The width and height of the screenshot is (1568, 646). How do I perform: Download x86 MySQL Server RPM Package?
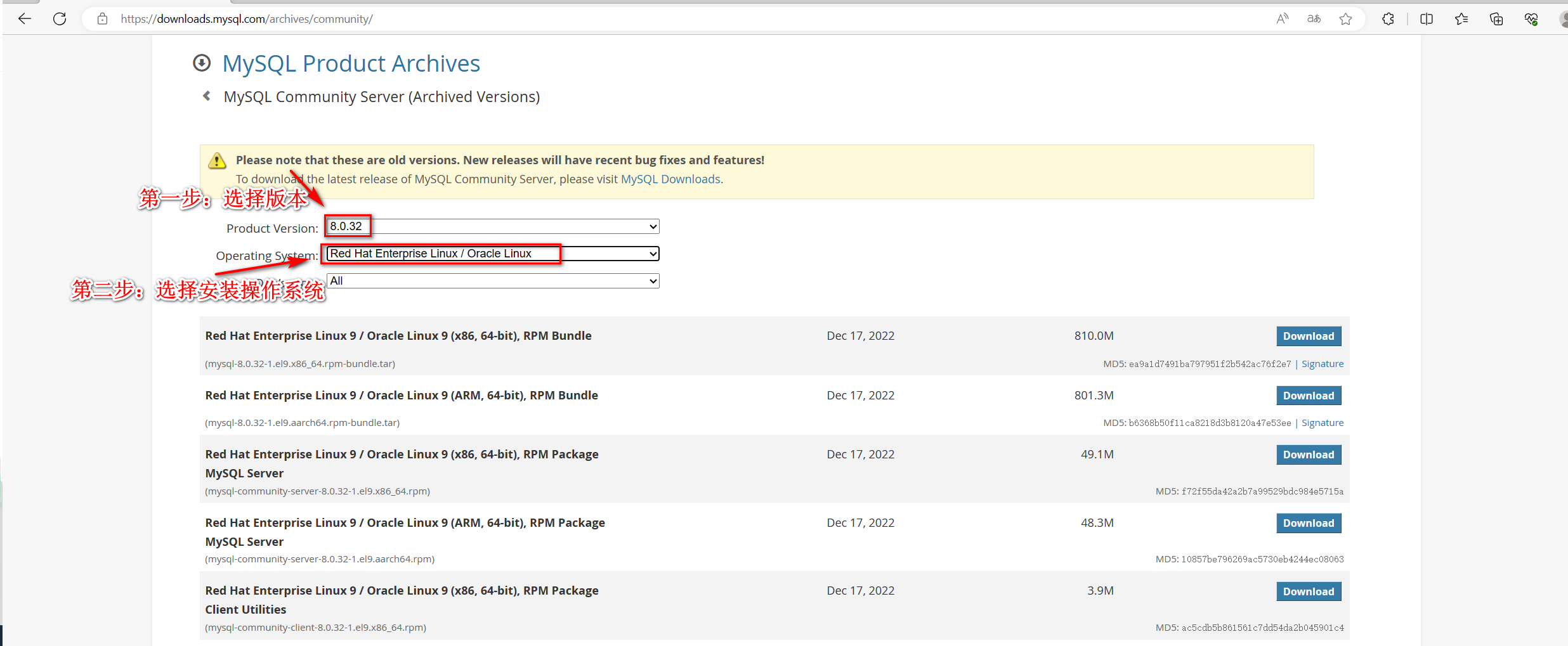coord(1309,455)
